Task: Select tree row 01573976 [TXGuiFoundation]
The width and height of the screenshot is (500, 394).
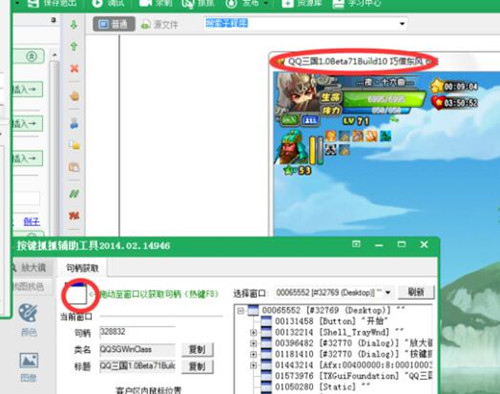Action: point(346,376)
